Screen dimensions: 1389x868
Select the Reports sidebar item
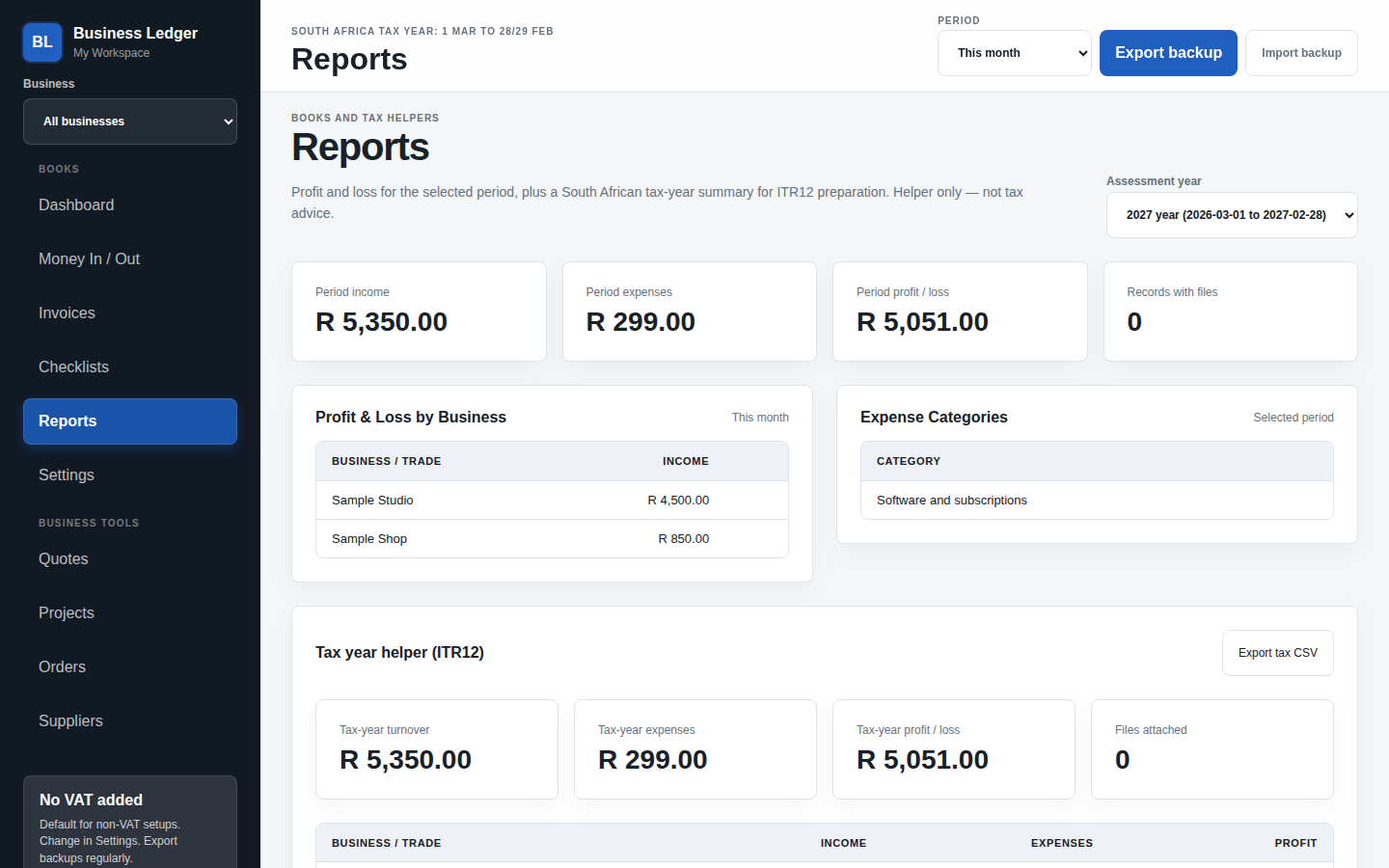(130, 421)
